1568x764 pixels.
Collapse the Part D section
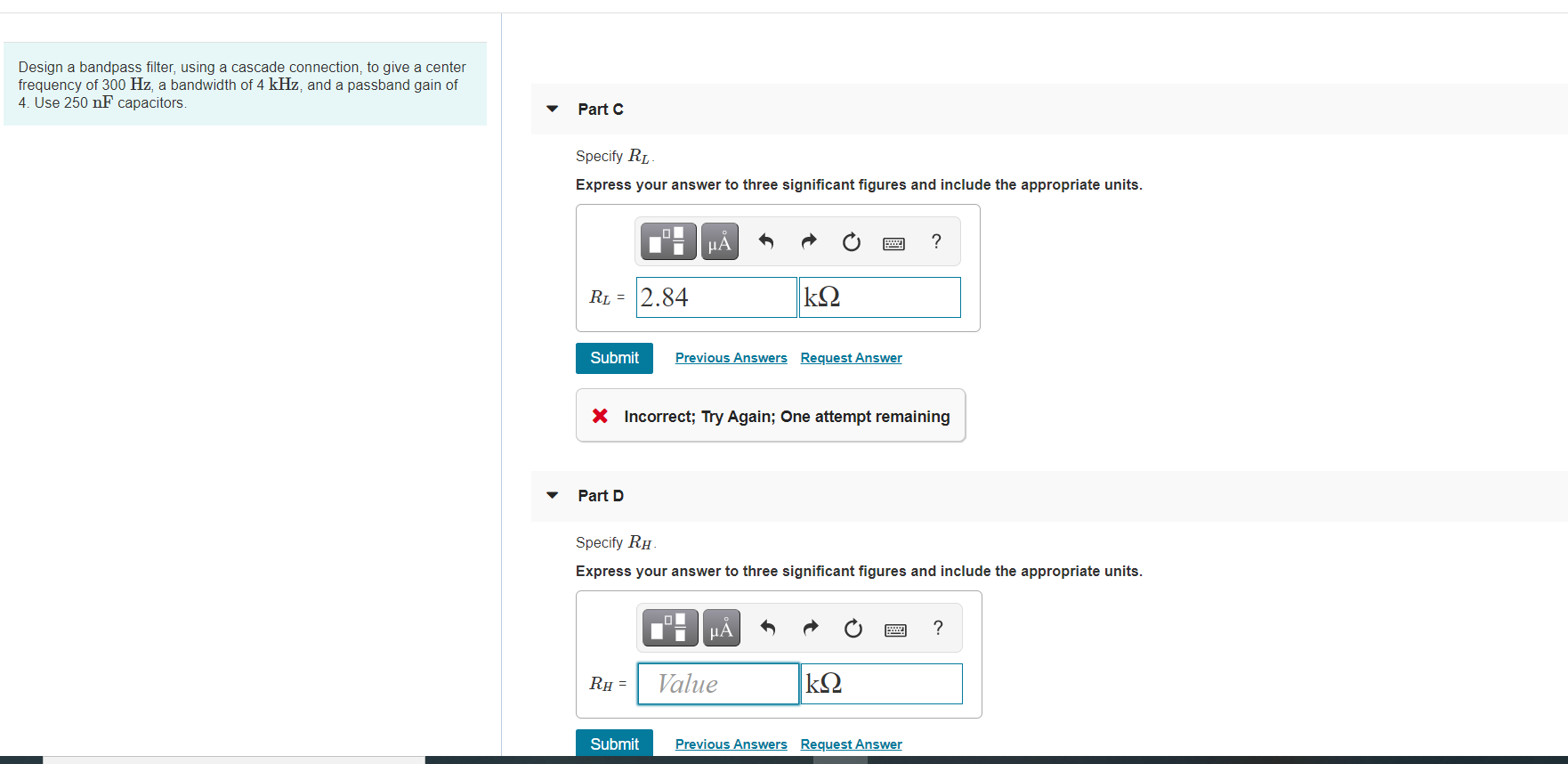[x=553, y=495]
